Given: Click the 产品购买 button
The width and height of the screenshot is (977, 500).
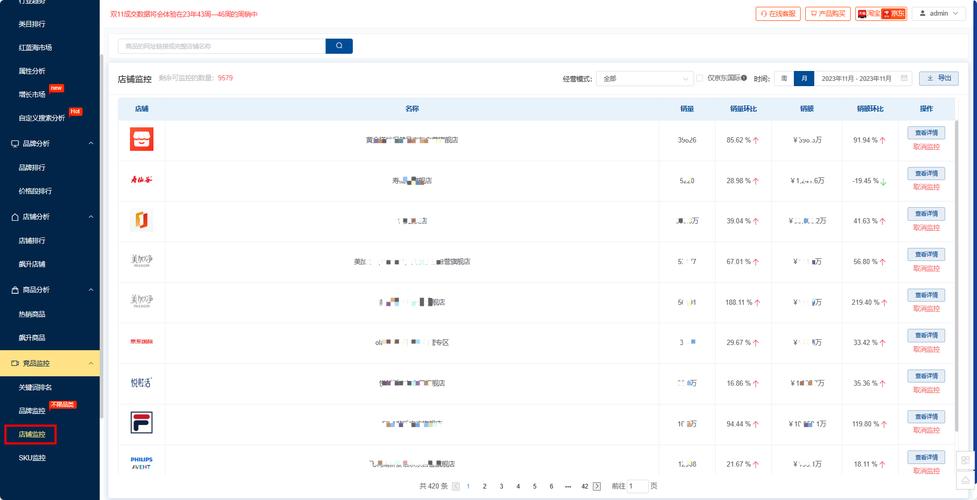Looking at the screenshot, I should tap(827, 13).
